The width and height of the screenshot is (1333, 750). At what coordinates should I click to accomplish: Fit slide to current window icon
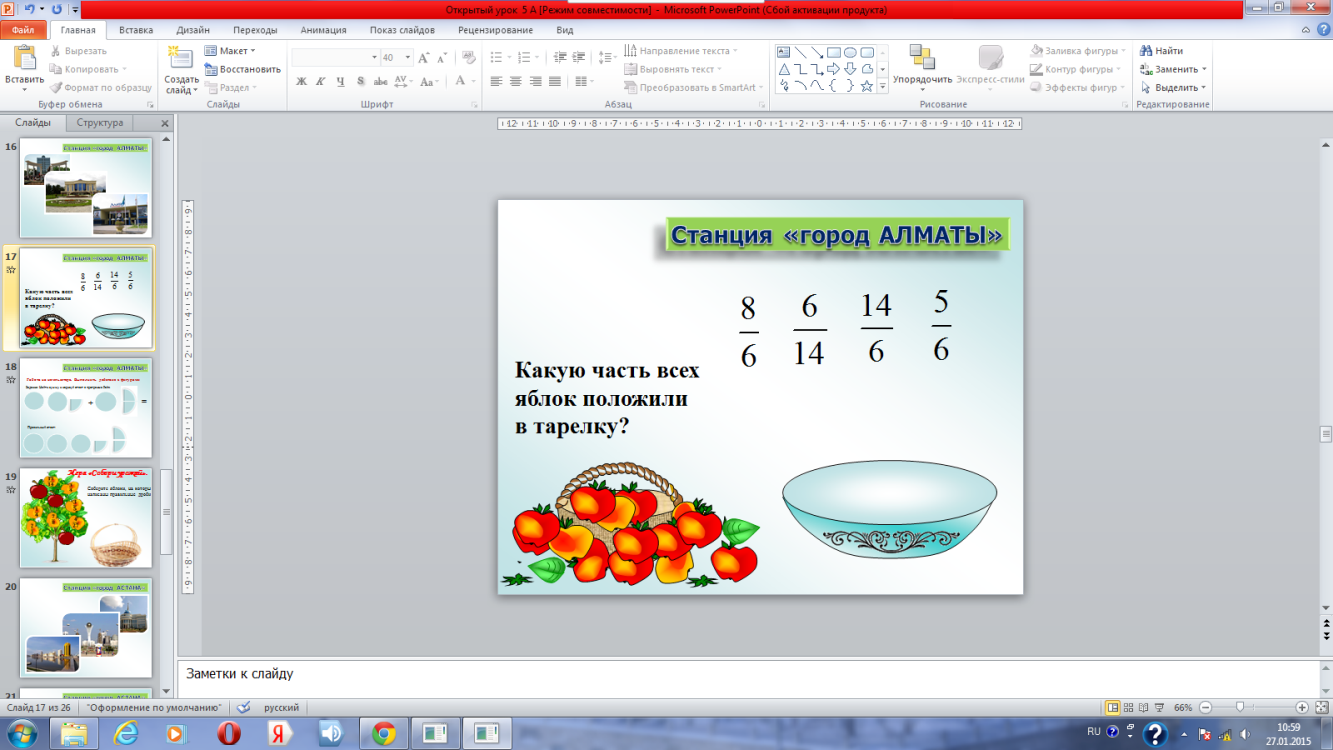1322,707
